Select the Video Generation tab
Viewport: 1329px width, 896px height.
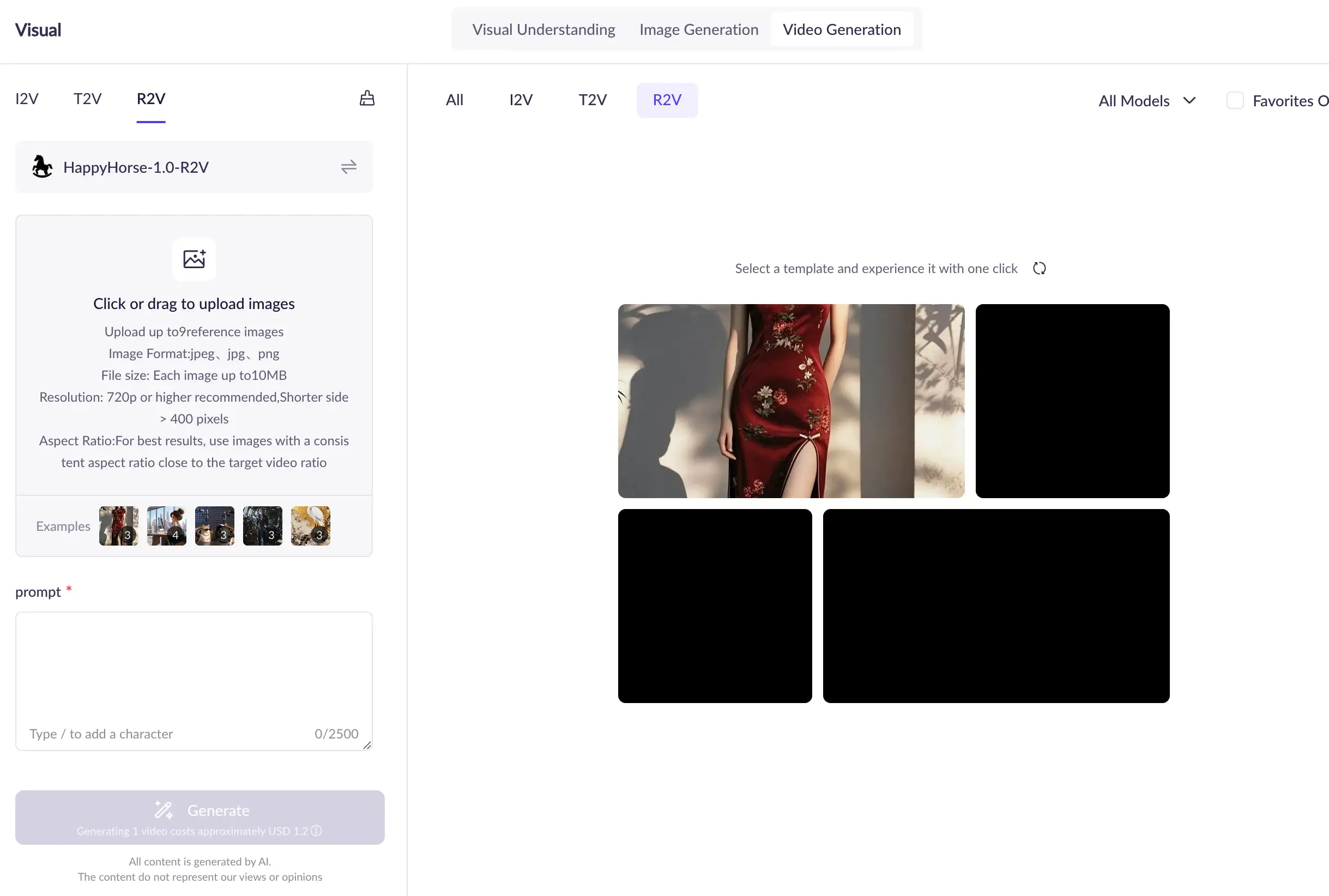pos(842,29)
